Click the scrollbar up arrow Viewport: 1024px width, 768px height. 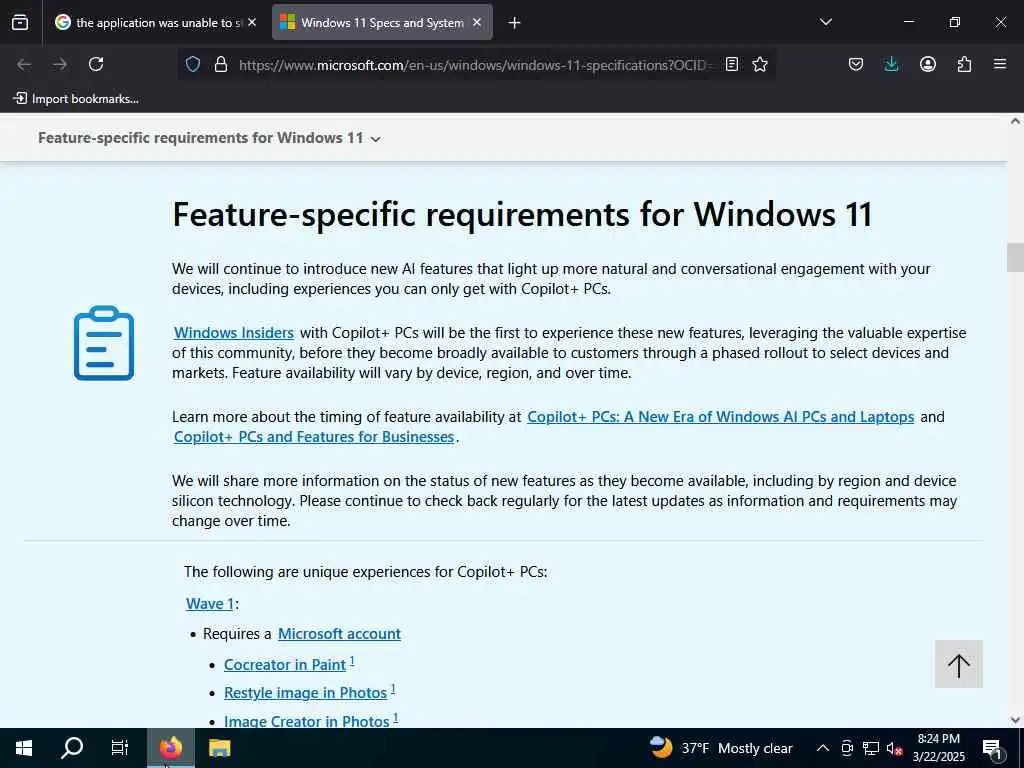click(1015, 121)
